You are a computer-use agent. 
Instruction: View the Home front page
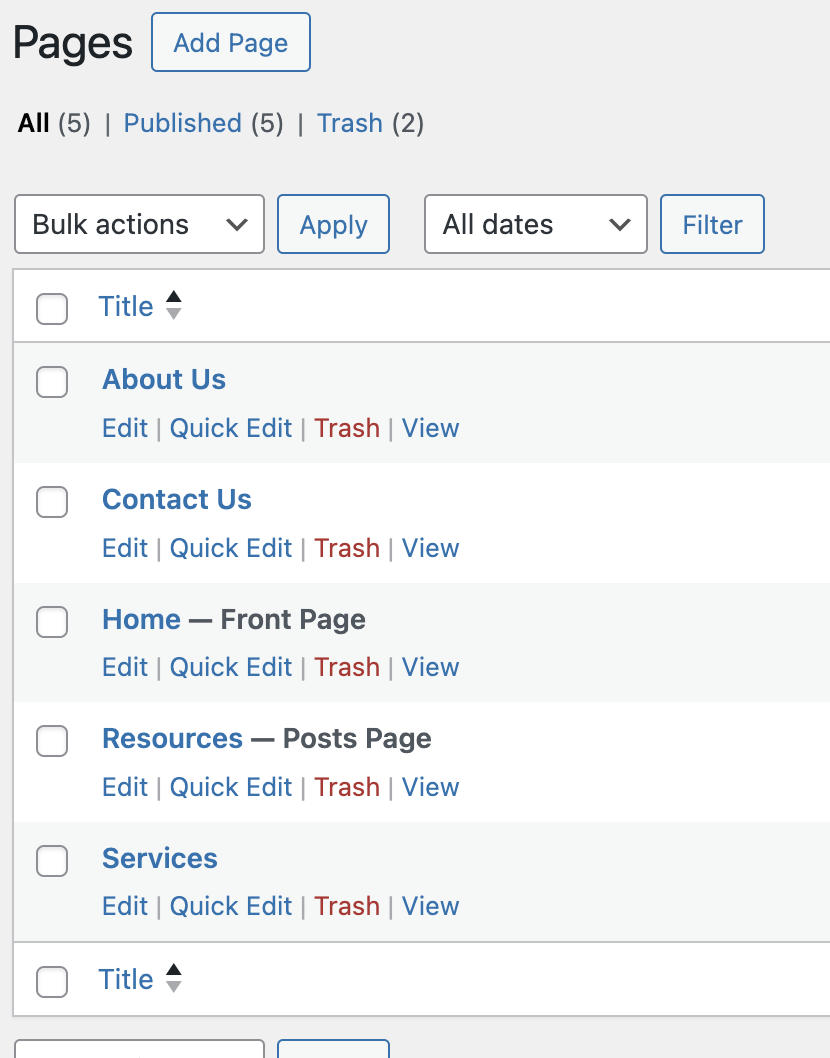(x=430, y=667)
